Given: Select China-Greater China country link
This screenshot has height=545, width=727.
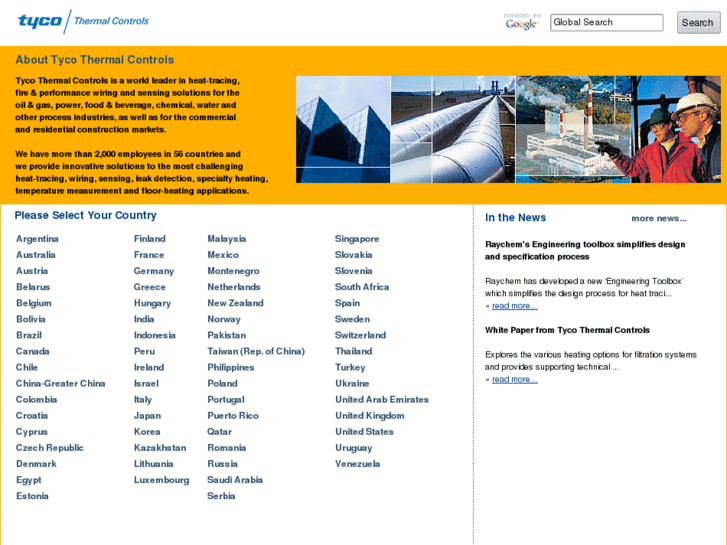Looking at the screenshot, I should coord(61,384).
